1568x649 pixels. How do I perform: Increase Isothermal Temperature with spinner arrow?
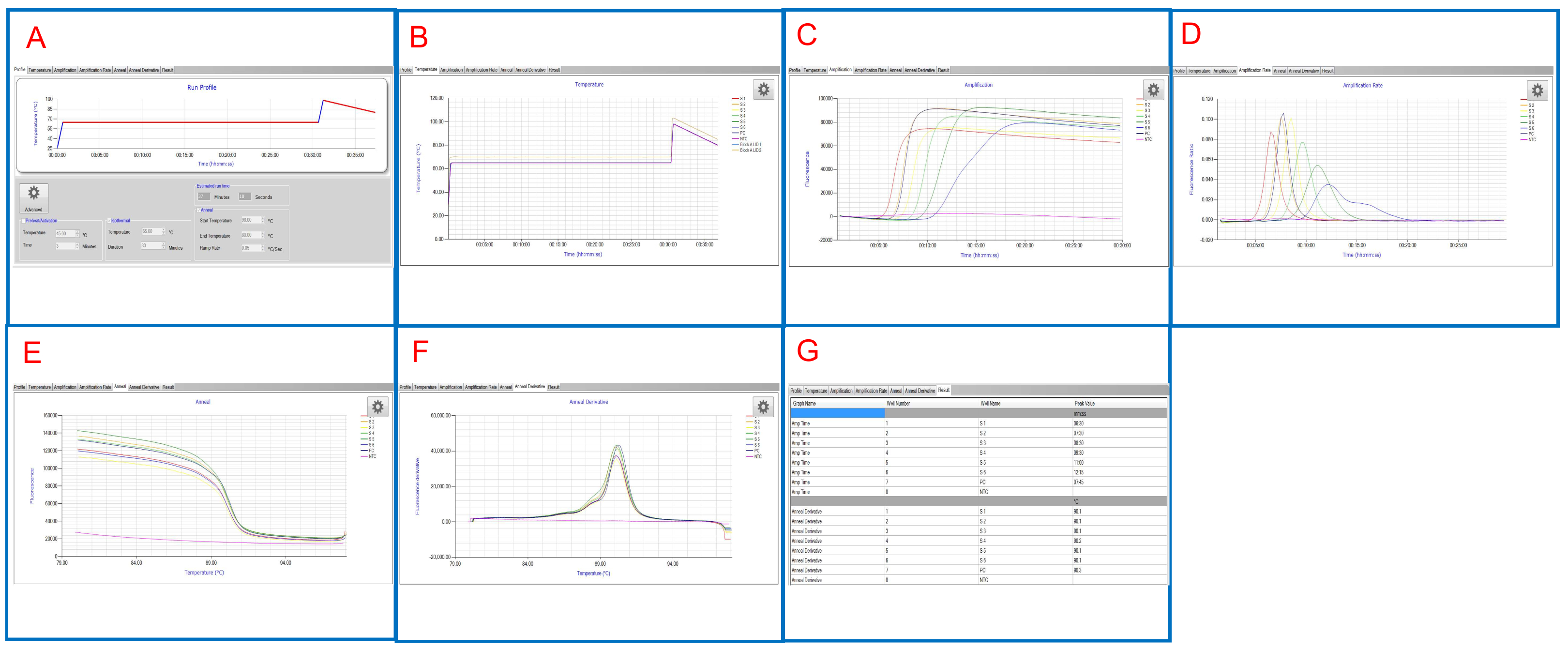pyautogui.click(x=164, y=229)
